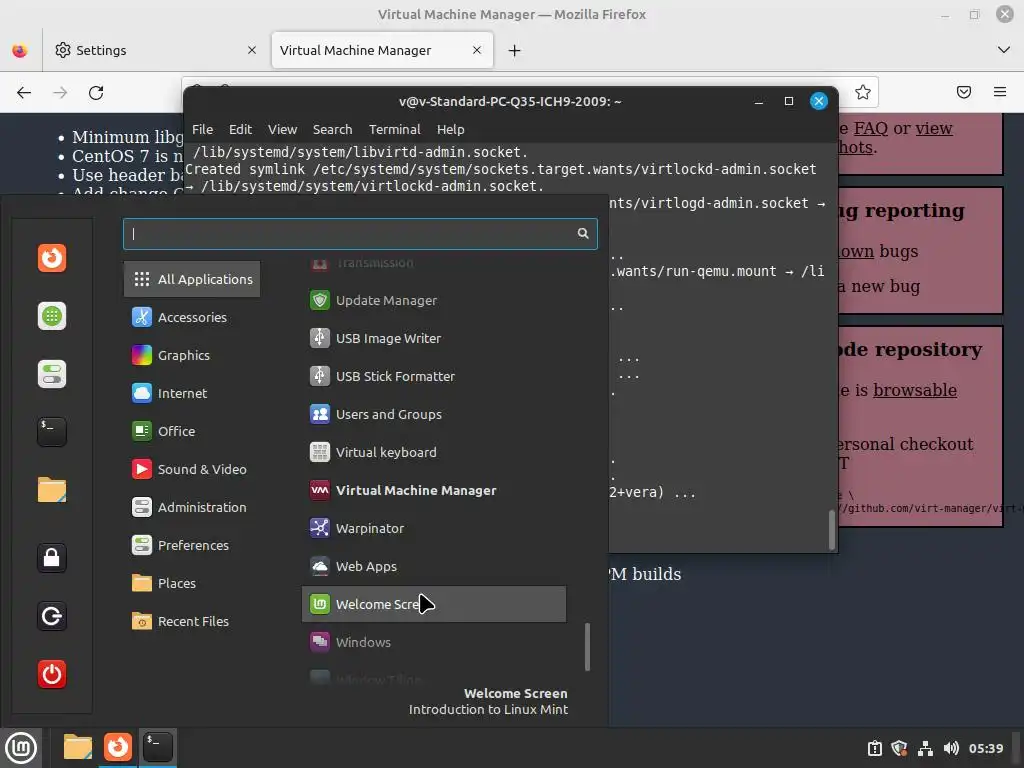Select Graphics category
This screenshot has width=1024, height=768.
(x=192, y=355)
